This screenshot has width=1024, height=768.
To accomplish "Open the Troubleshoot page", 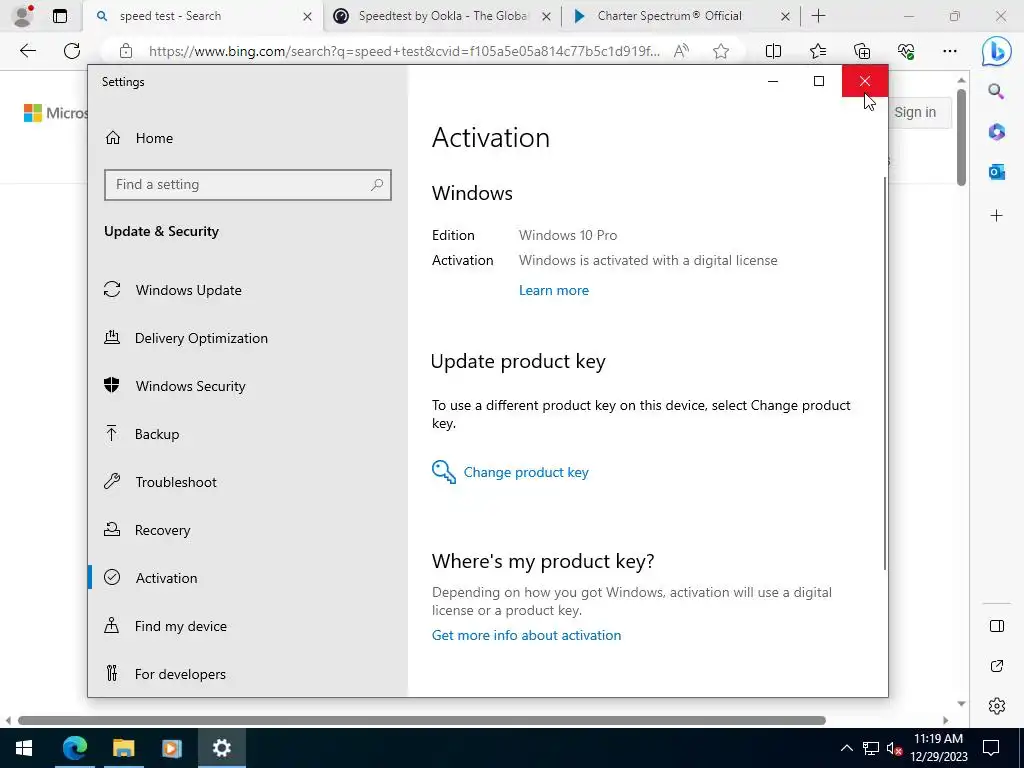I will point(176,482).
